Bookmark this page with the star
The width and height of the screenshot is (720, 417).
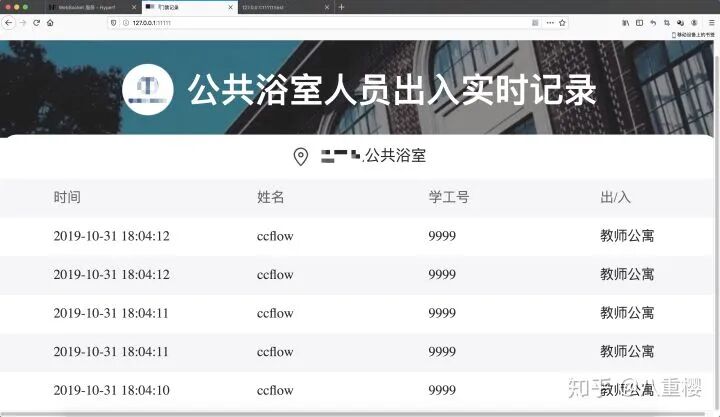(x=562, y=23)
